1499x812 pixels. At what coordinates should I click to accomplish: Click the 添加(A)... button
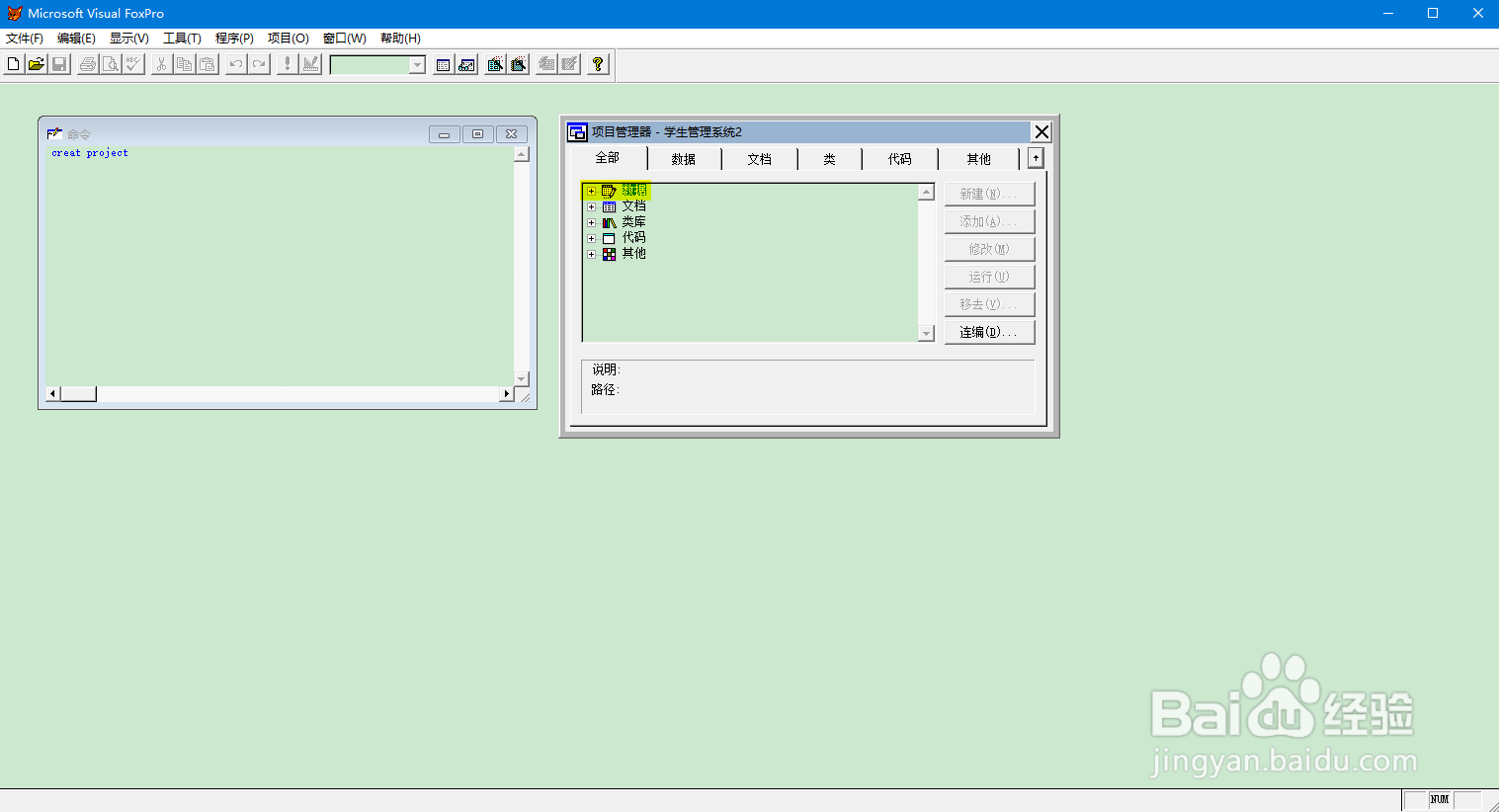(989, 221)
